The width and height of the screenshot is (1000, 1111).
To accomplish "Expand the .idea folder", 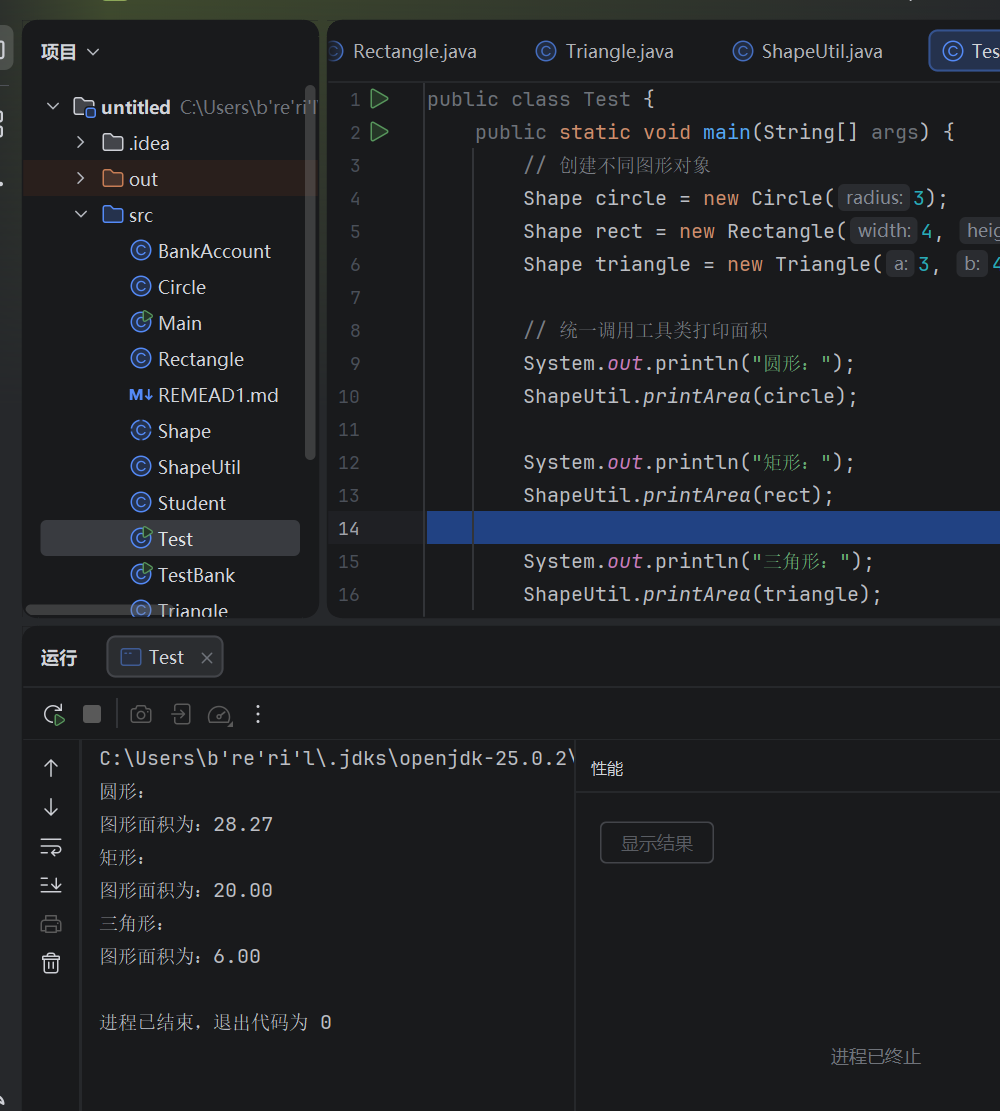I will tap(81, 143).
